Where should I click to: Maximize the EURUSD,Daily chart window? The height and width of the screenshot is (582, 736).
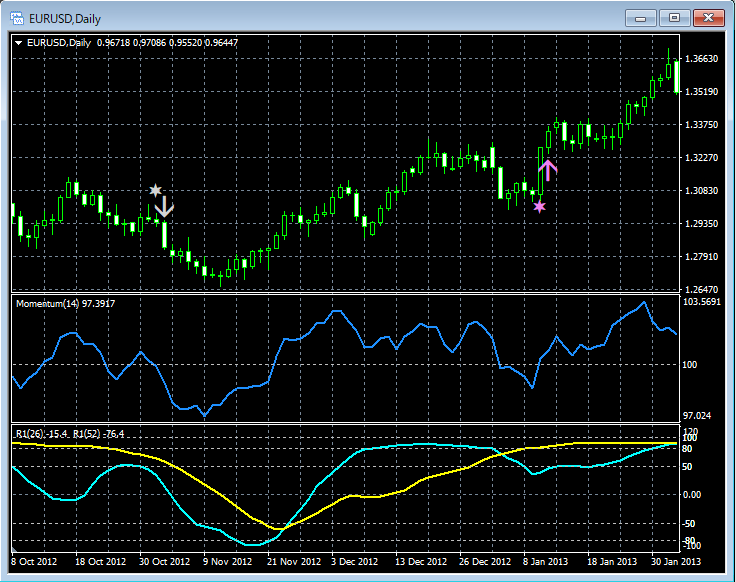[675, 18]
